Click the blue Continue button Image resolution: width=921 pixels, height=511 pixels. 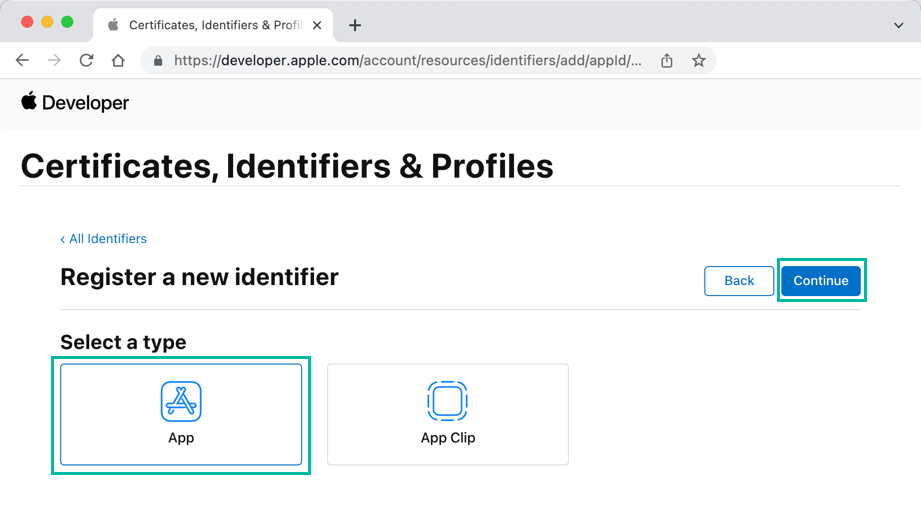[820, 281]
